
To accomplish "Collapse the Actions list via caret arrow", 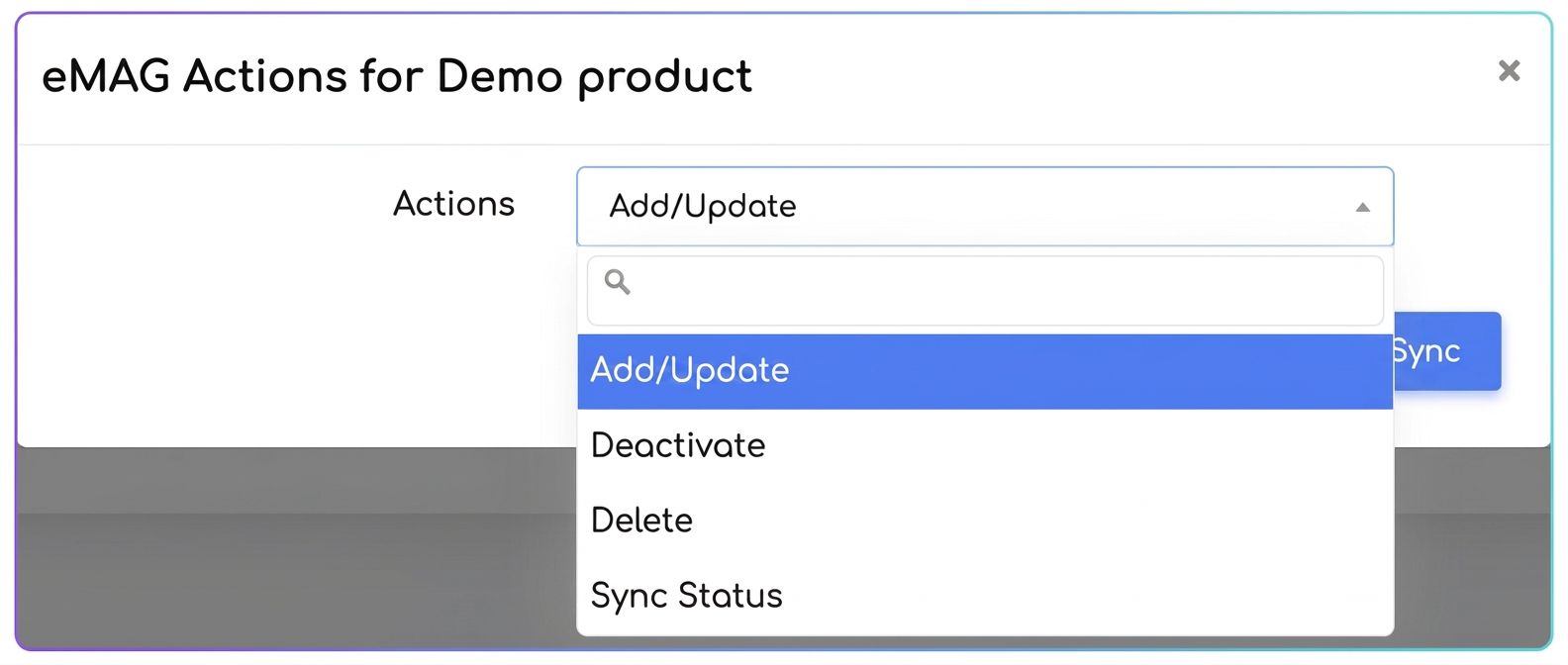I will (x=1363, y=207).
